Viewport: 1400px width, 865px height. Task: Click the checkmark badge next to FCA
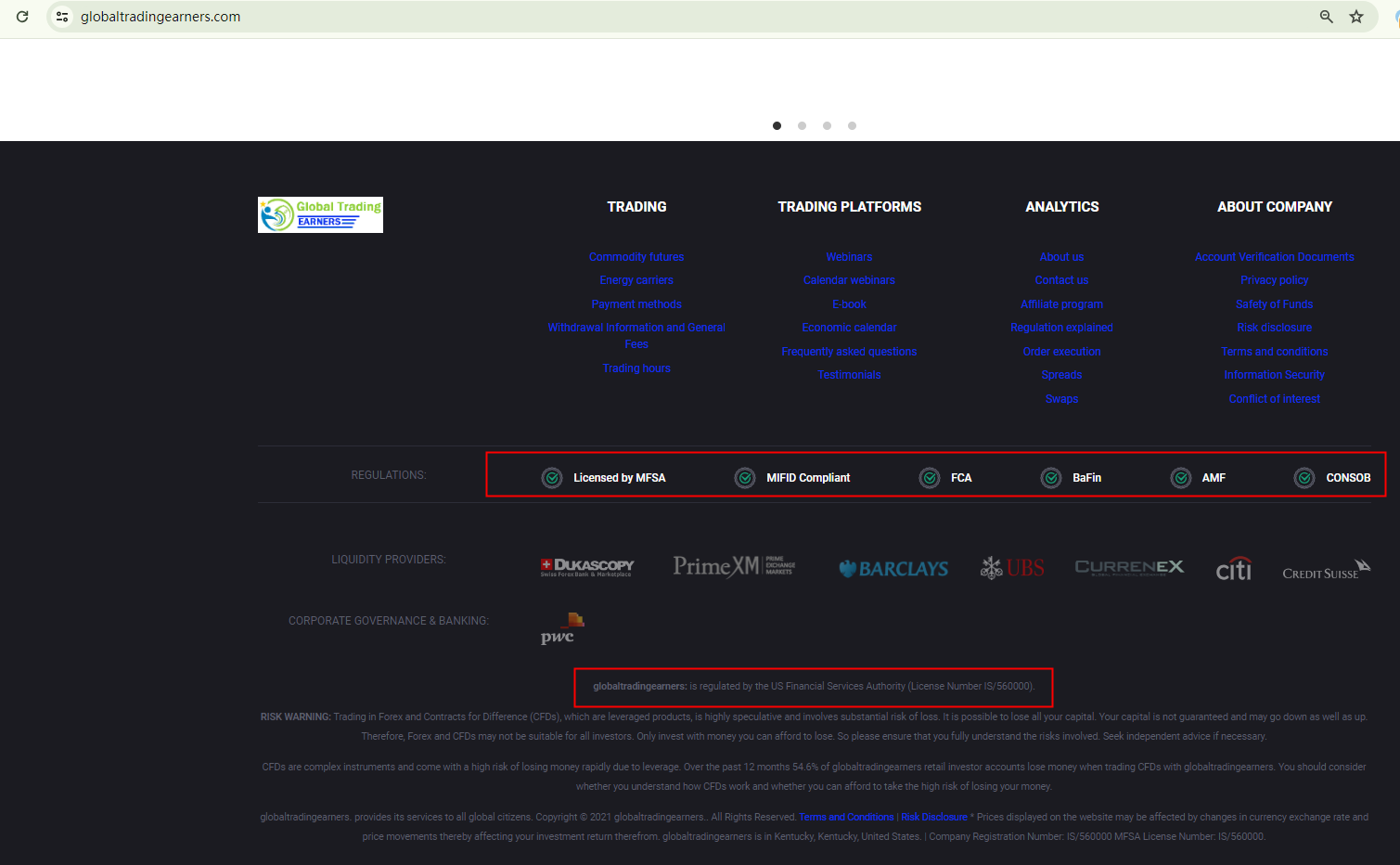point(930,478)
